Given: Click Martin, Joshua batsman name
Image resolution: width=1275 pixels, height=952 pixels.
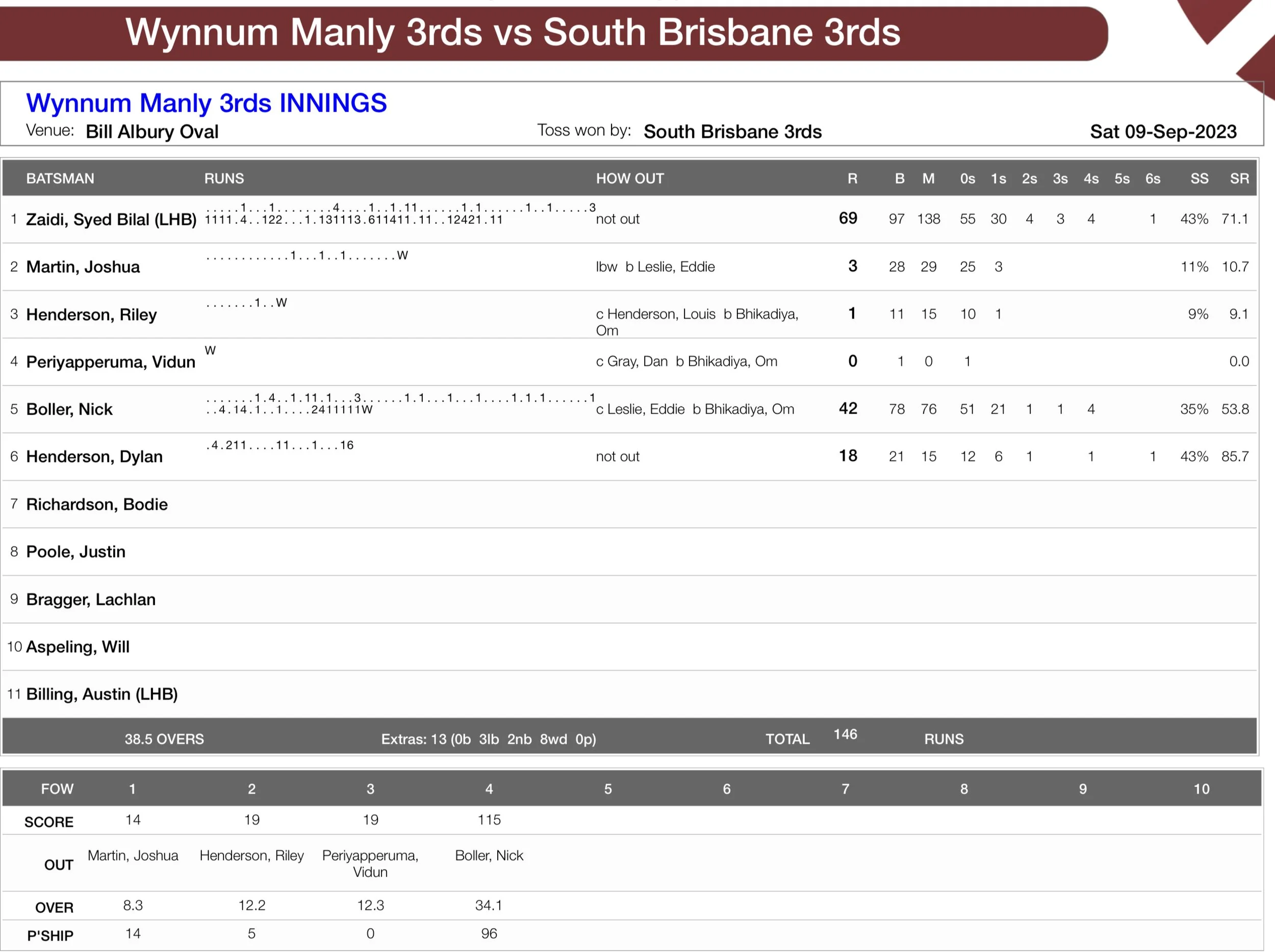Looking at the screenshot, I should (83, 267).
